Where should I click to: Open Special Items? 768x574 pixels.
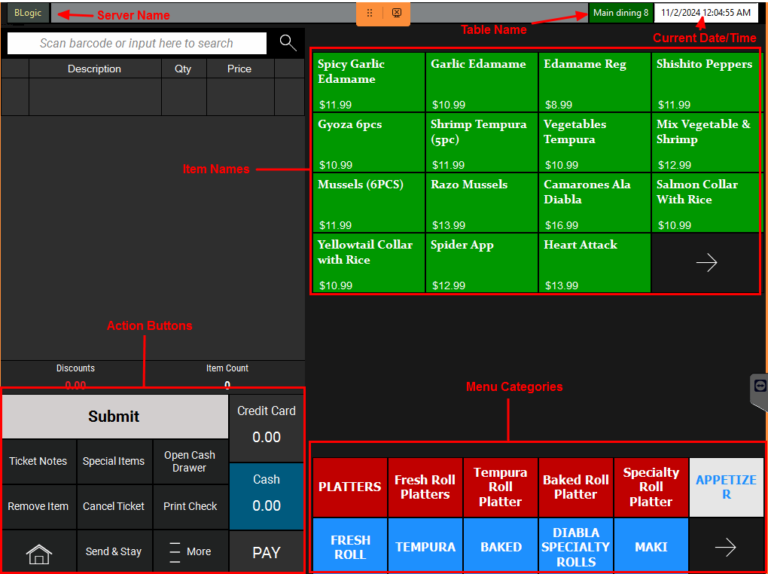click(x=114, y=461)
